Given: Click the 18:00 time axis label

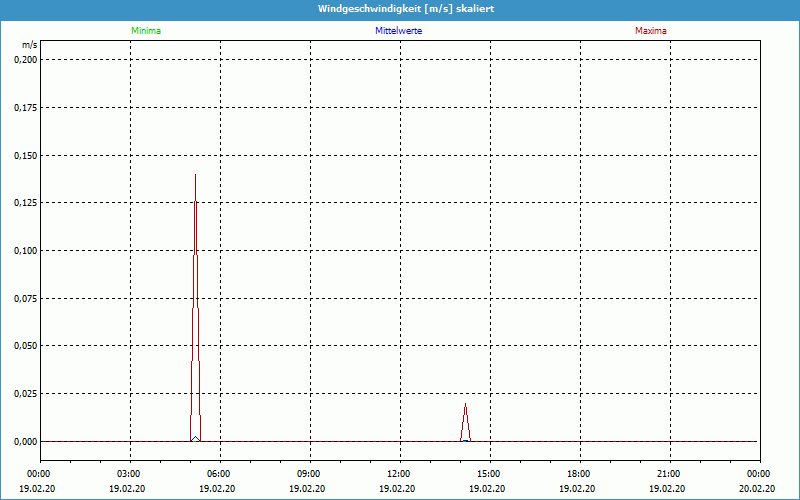Looking at the screenshot, I should pos(579,474).
